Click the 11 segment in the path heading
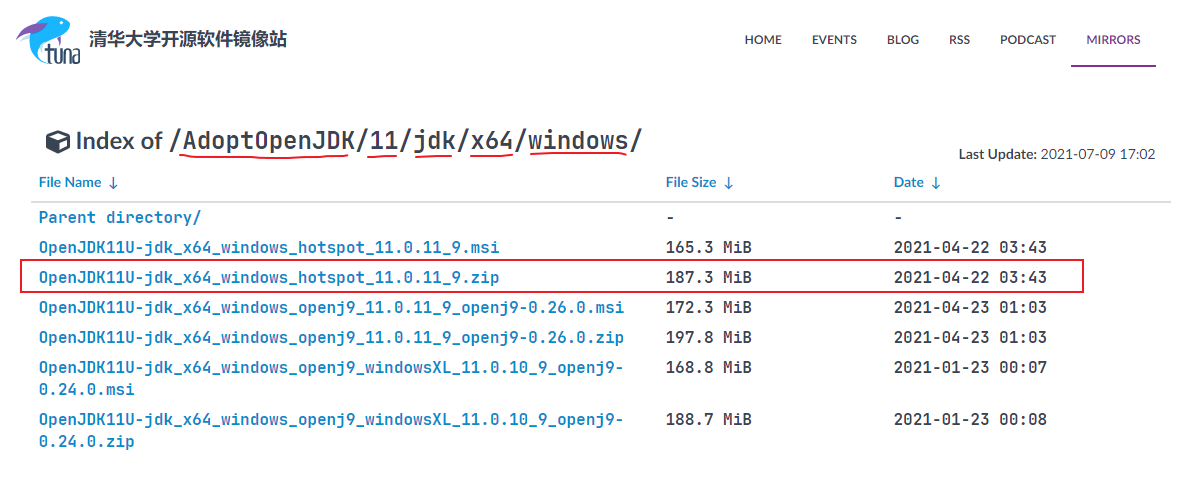This screenshot has height=490, width=1196. [x=382, y=140]
